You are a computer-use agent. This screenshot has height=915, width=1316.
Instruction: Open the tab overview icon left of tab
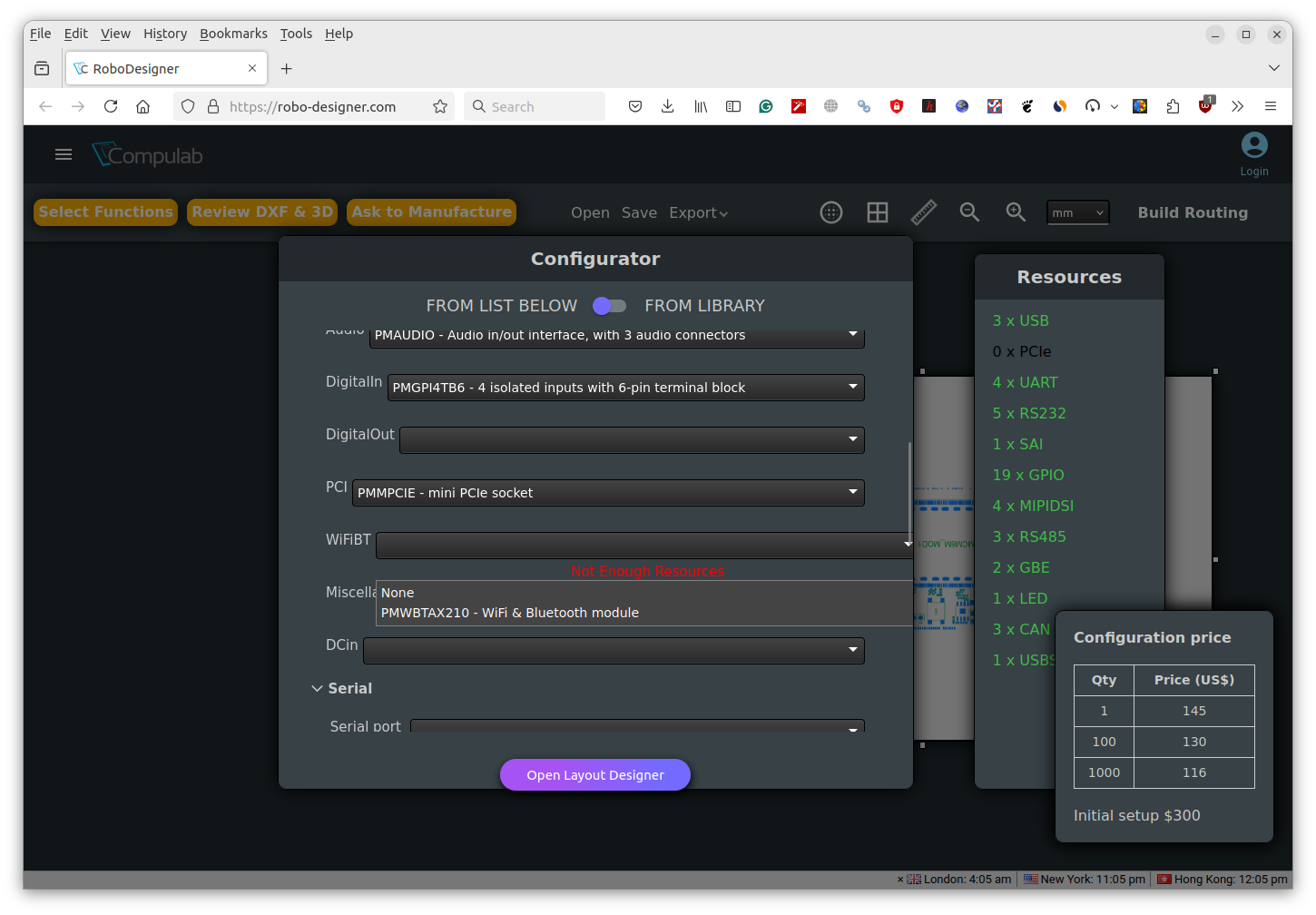42,68
